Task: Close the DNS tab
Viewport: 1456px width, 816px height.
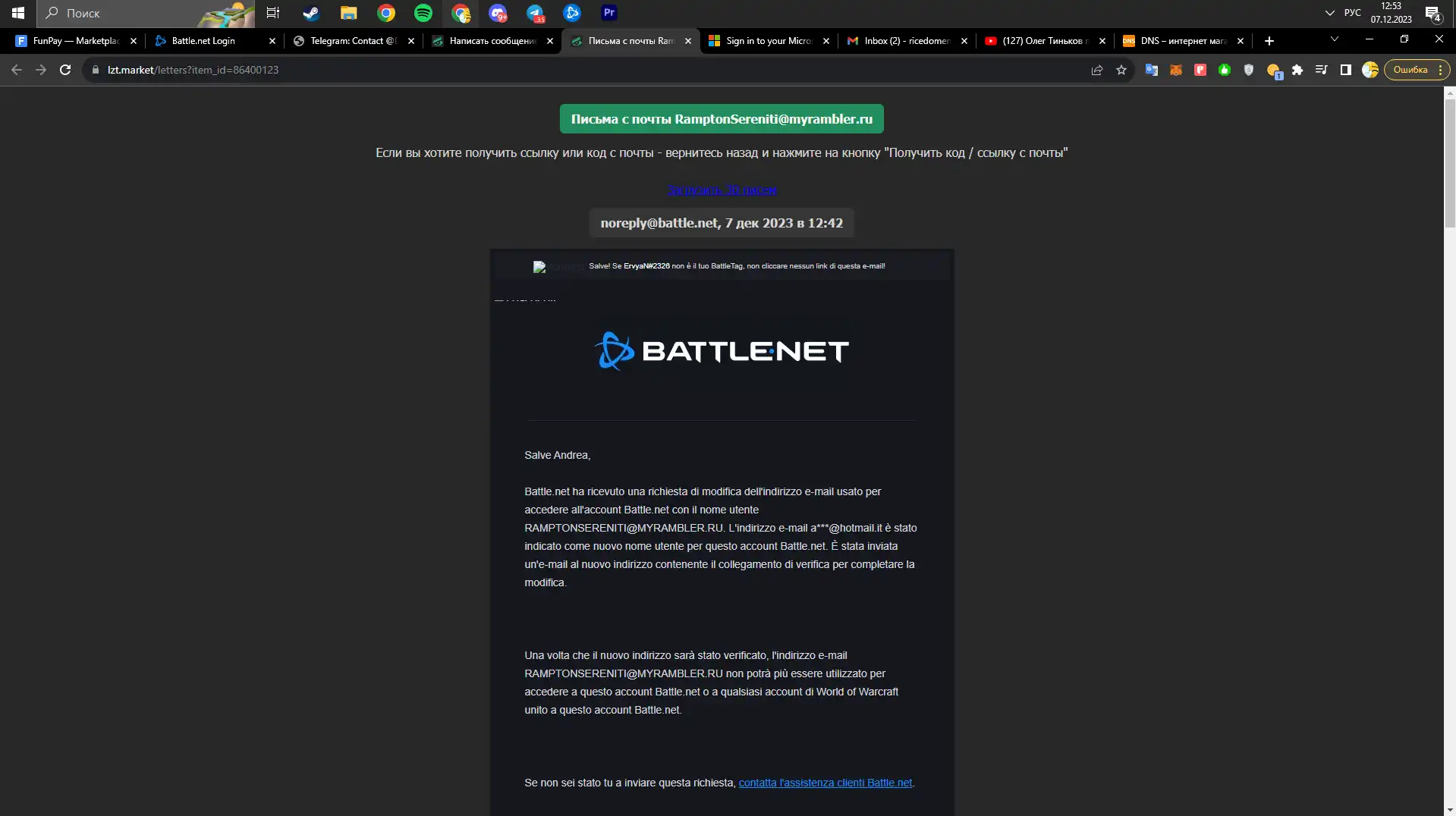Action: (x=1241, y=41)
